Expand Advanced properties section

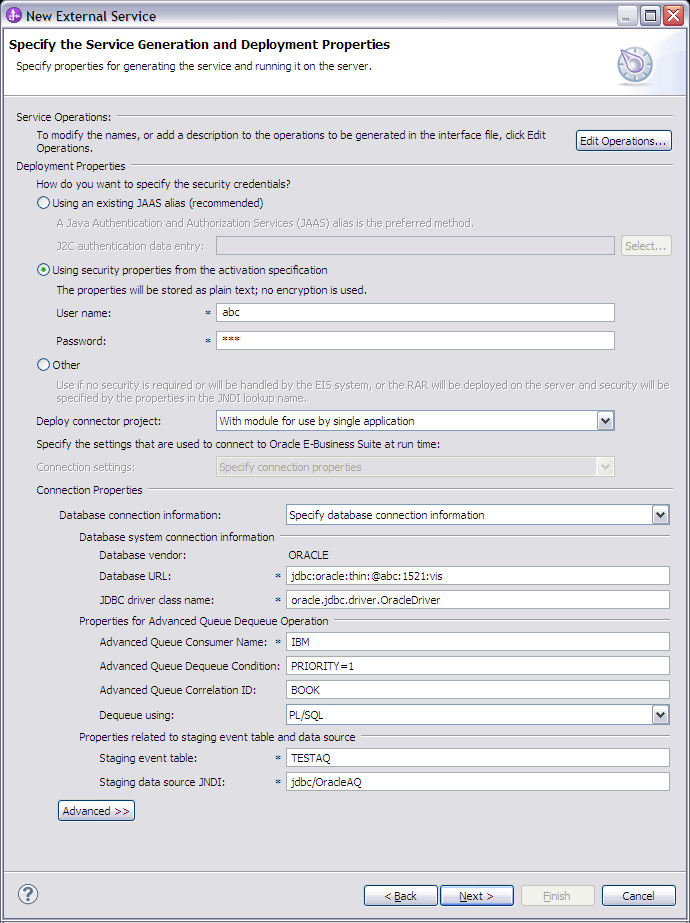(97, 811)
